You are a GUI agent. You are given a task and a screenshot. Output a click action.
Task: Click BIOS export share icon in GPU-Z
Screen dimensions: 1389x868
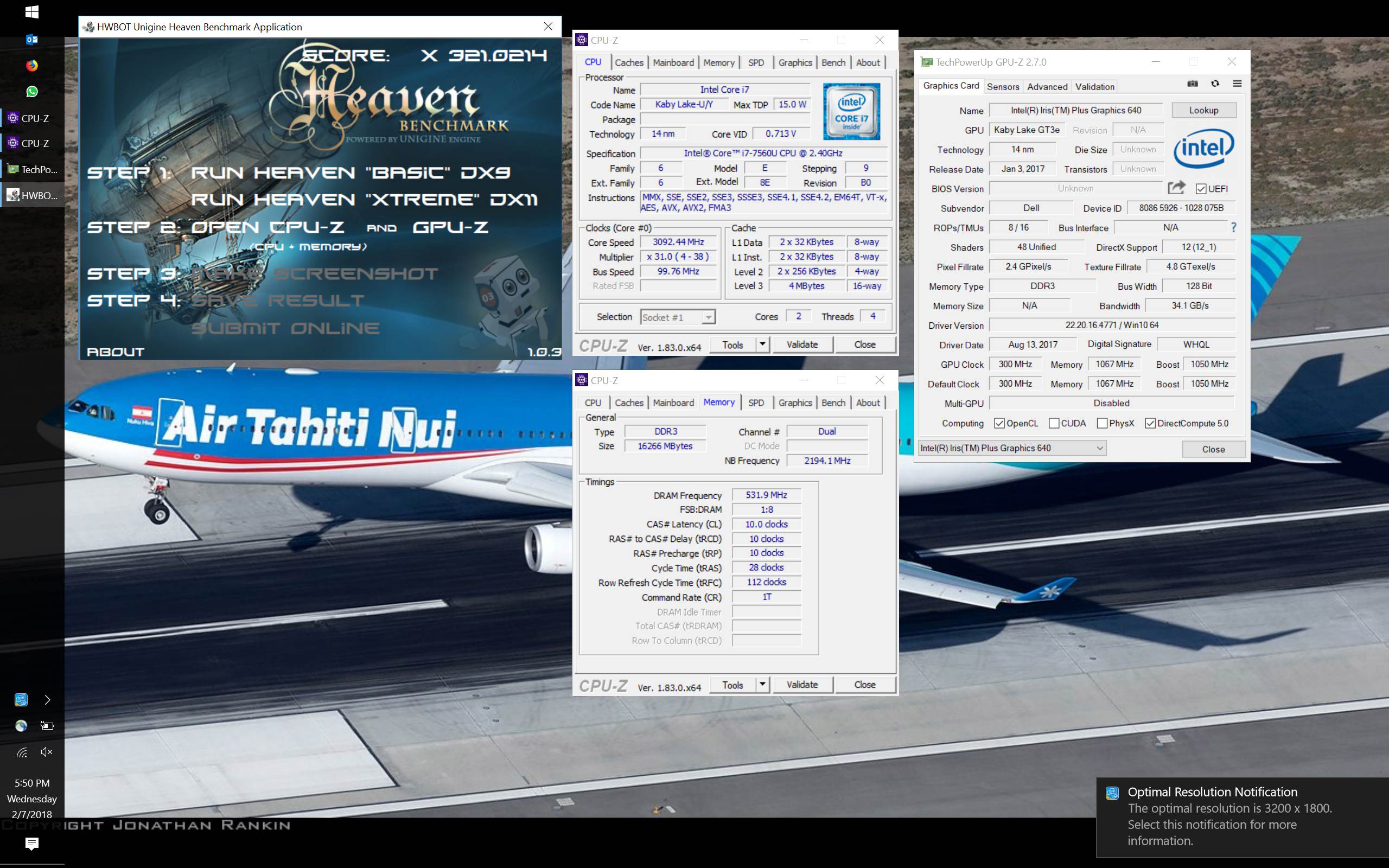(x=1176, y=188)
